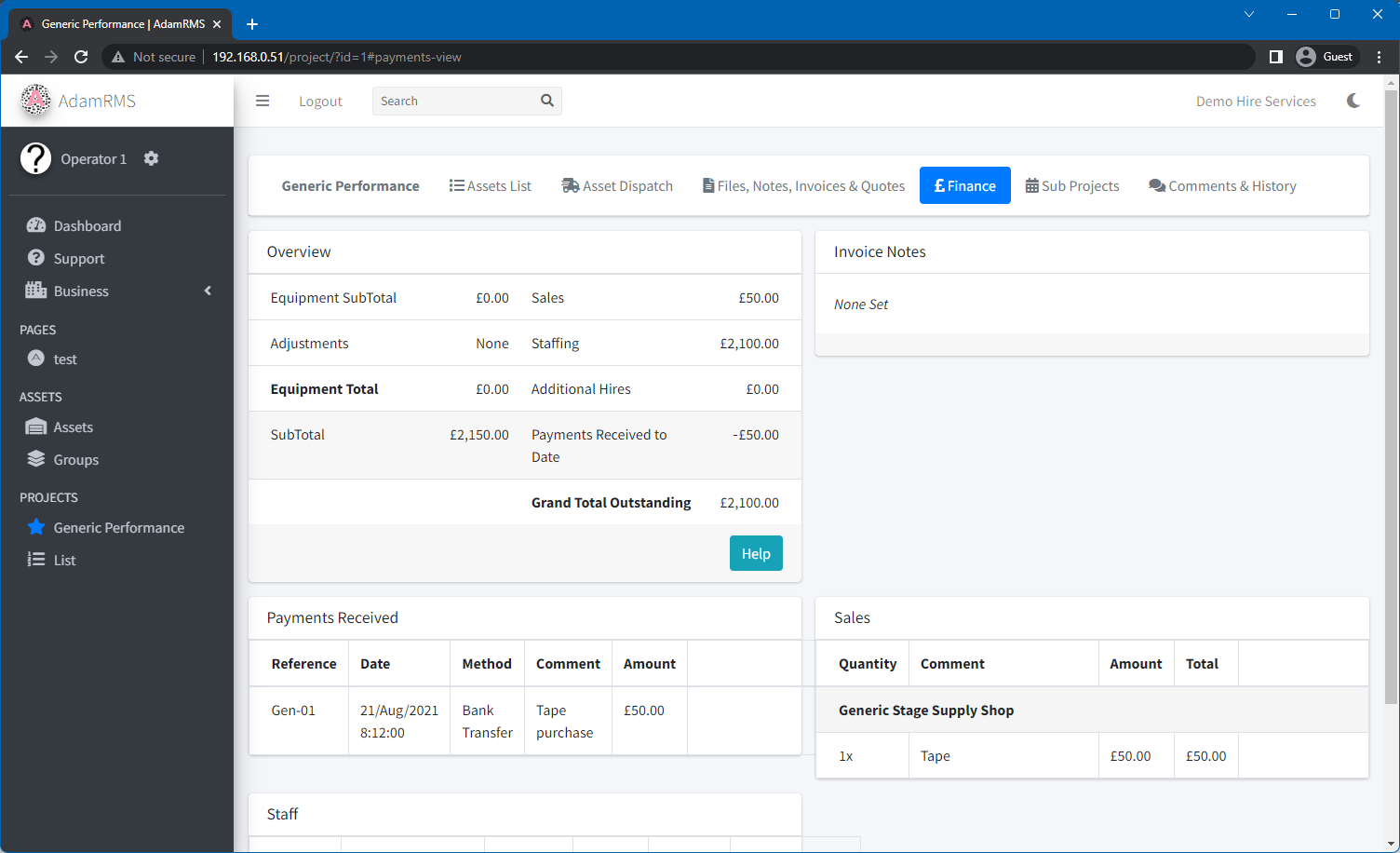Viewport: 1400px width, 853px height.
Task: Open the Sub Projects tab
Action: [x=1071, y=185]
